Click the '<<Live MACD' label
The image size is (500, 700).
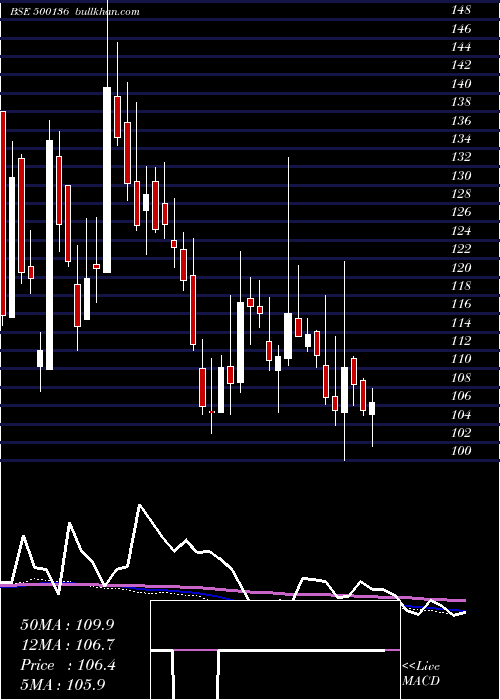tap(421, 674)
